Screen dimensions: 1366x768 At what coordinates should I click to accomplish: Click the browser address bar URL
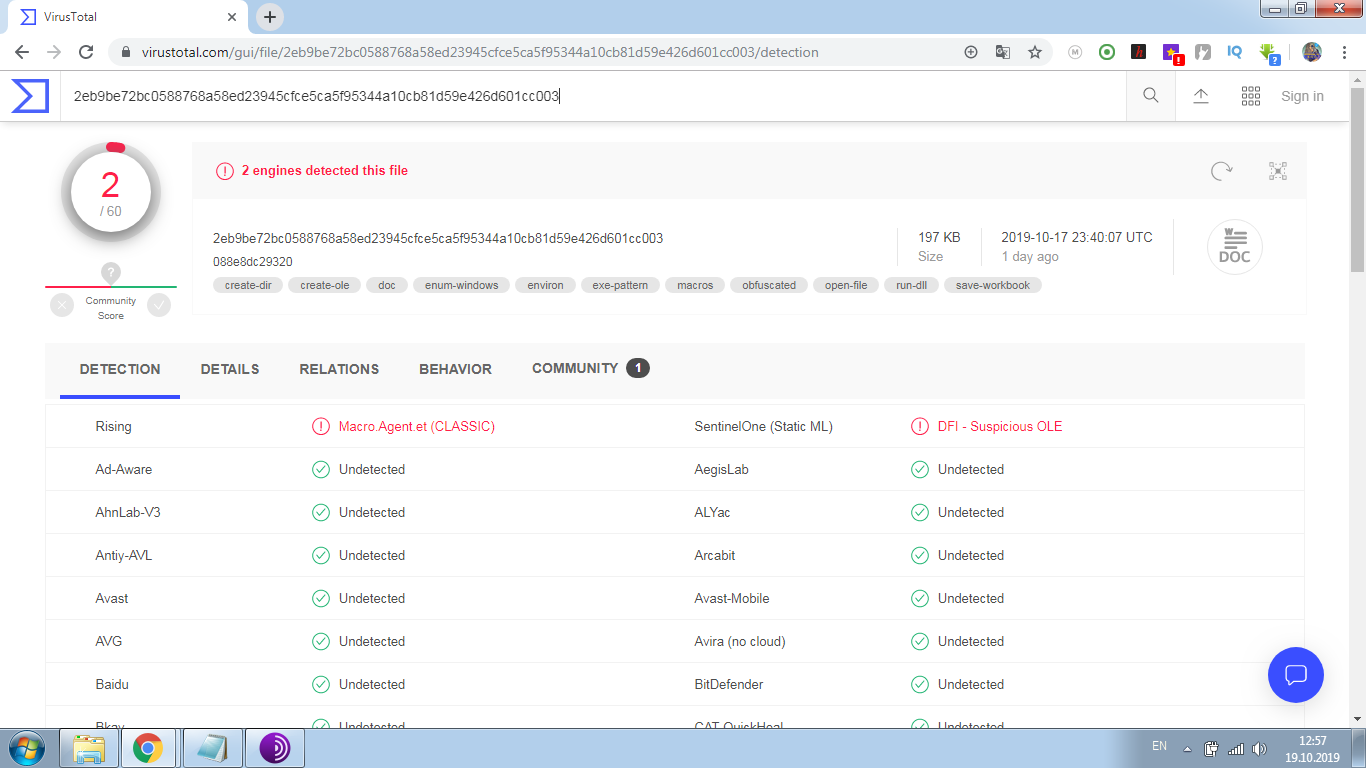tap(480, 52)
